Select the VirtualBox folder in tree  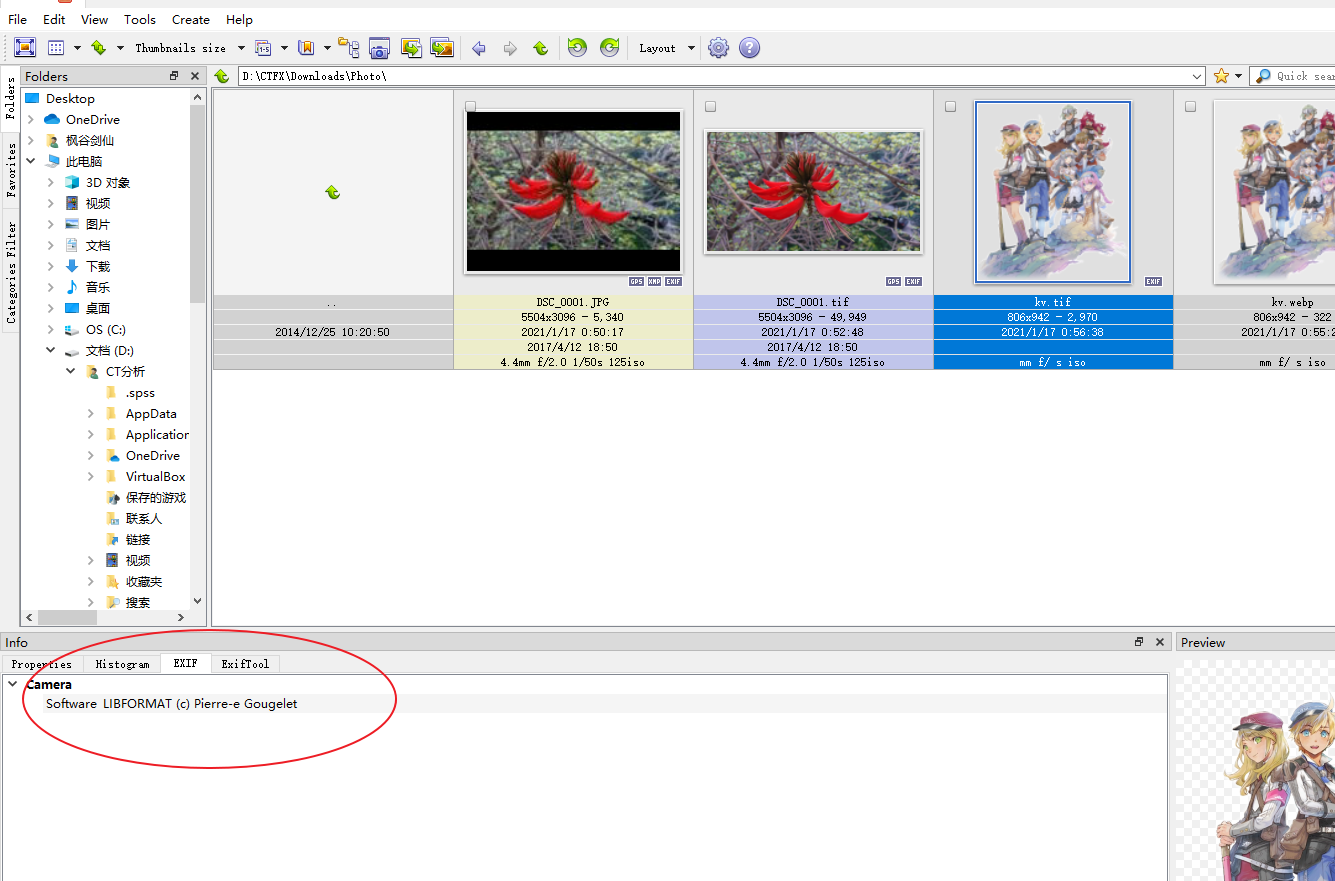pyautogui.click(x=155, y=477)
